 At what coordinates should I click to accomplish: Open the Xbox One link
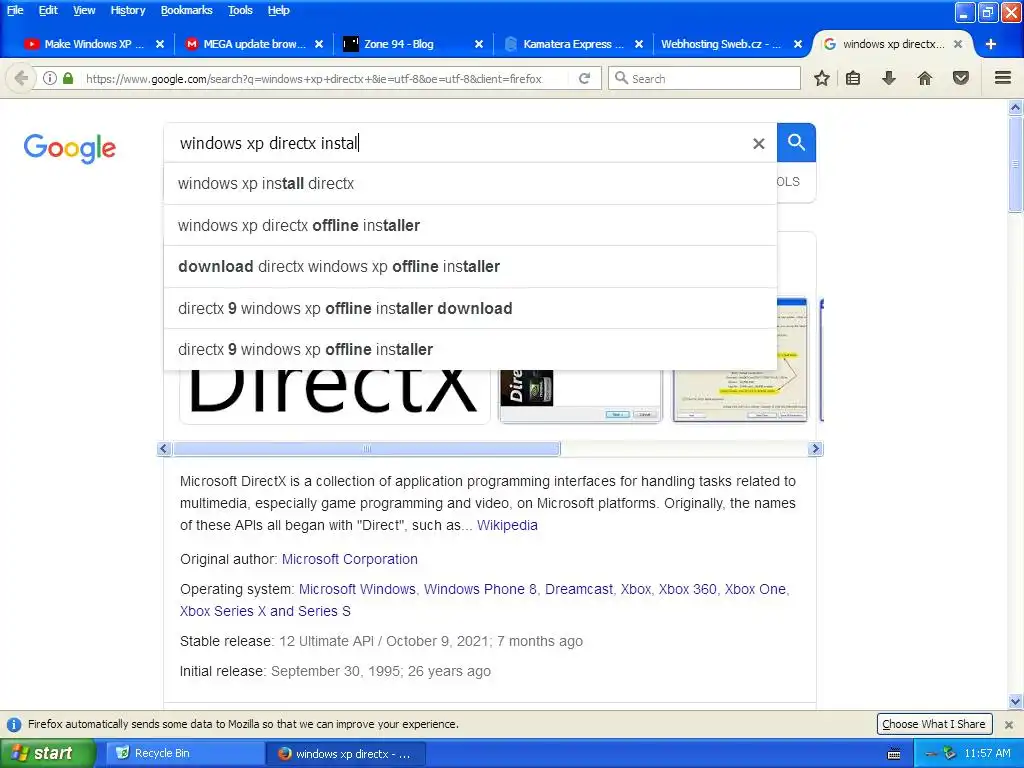pos(755,589)
